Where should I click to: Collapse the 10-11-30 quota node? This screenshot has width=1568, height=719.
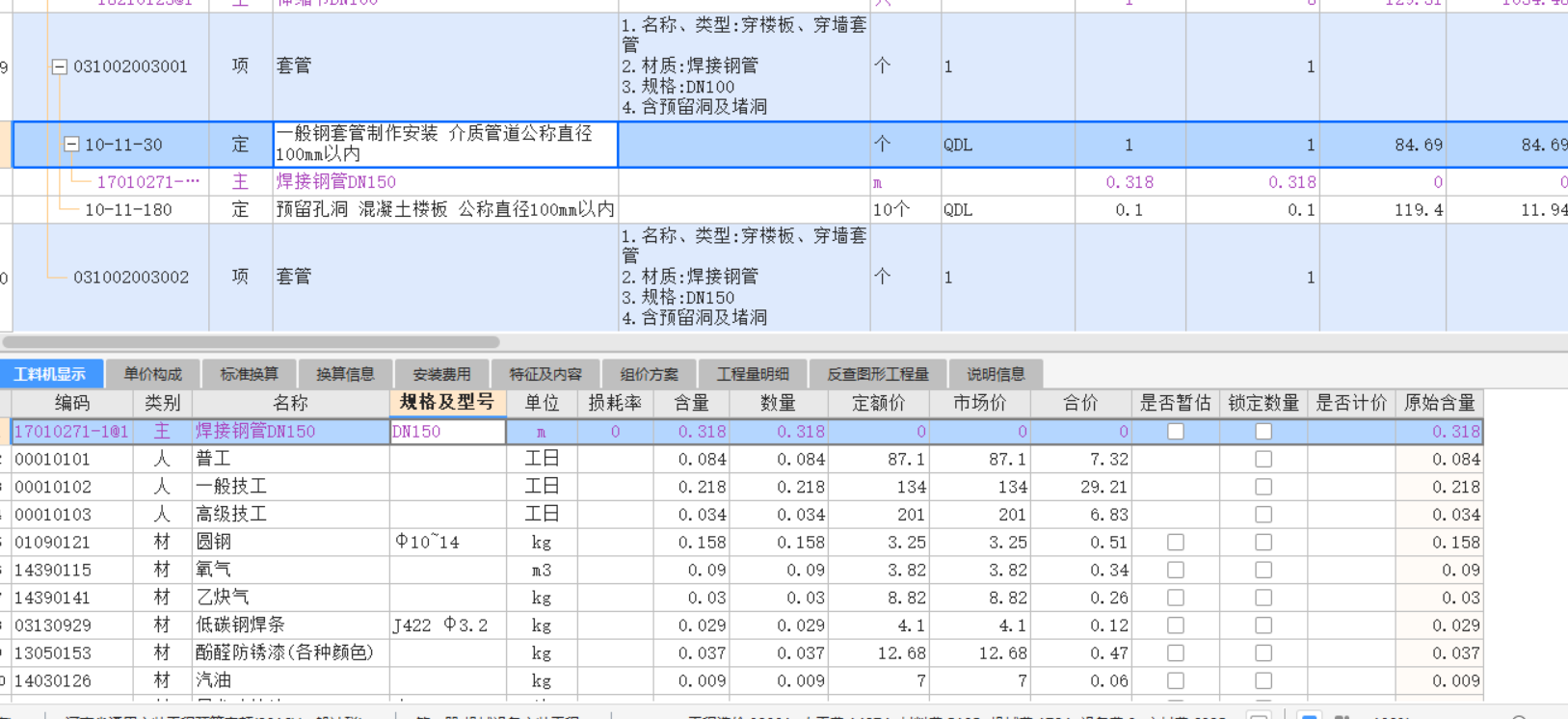point(70,145)
